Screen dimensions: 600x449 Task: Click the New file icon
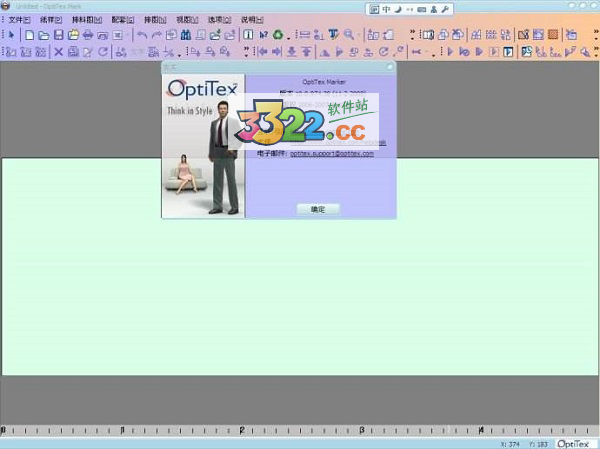29,35
